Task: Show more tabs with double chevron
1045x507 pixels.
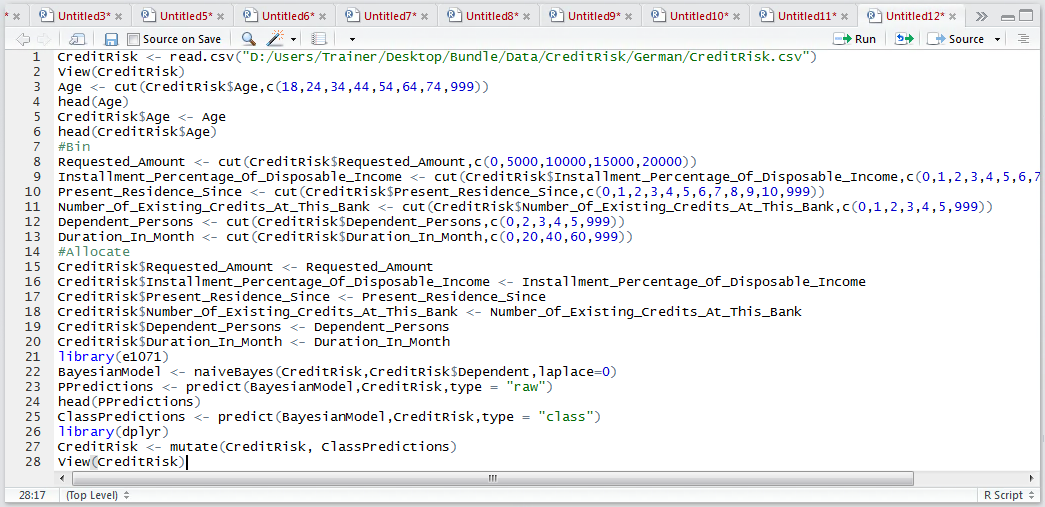Action: pos(981,16)
